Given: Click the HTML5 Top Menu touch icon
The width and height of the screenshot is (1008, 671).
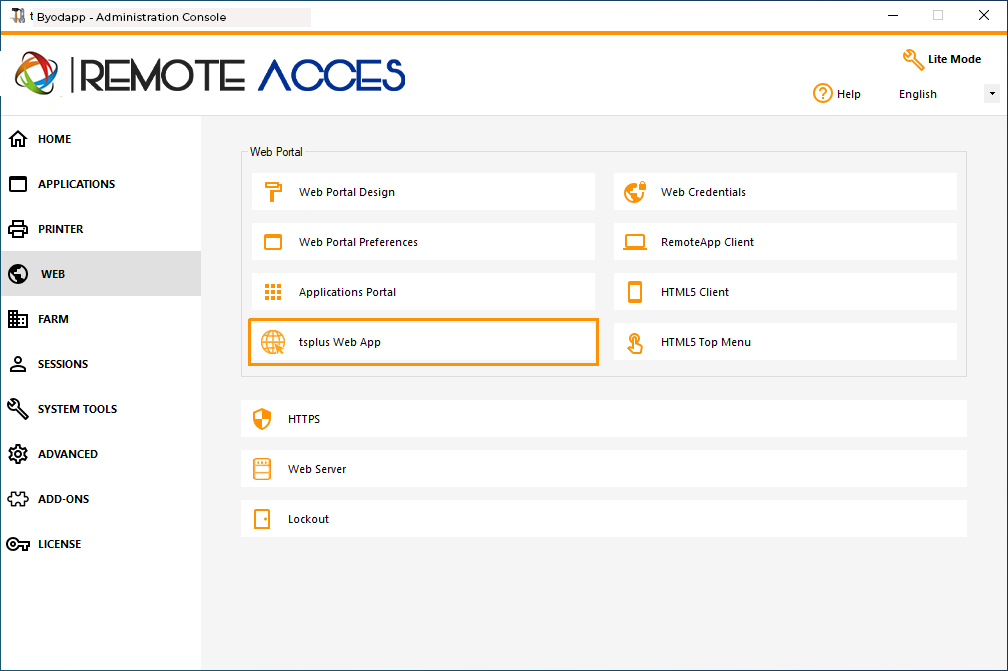Looking at the screenshot, I should [x=635, y=343].
